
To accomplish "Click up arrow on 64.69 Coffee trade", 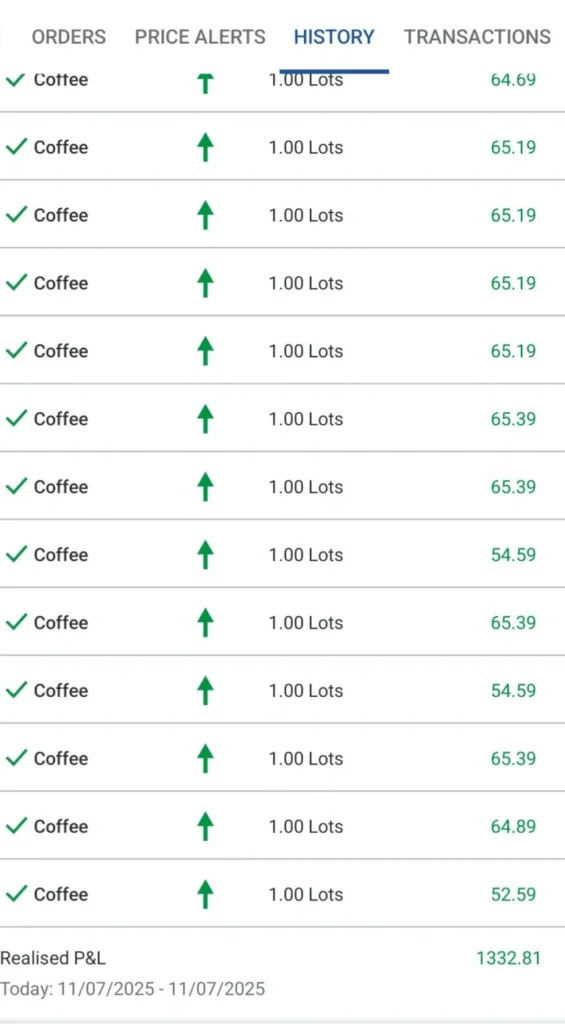I will (205, 83).
